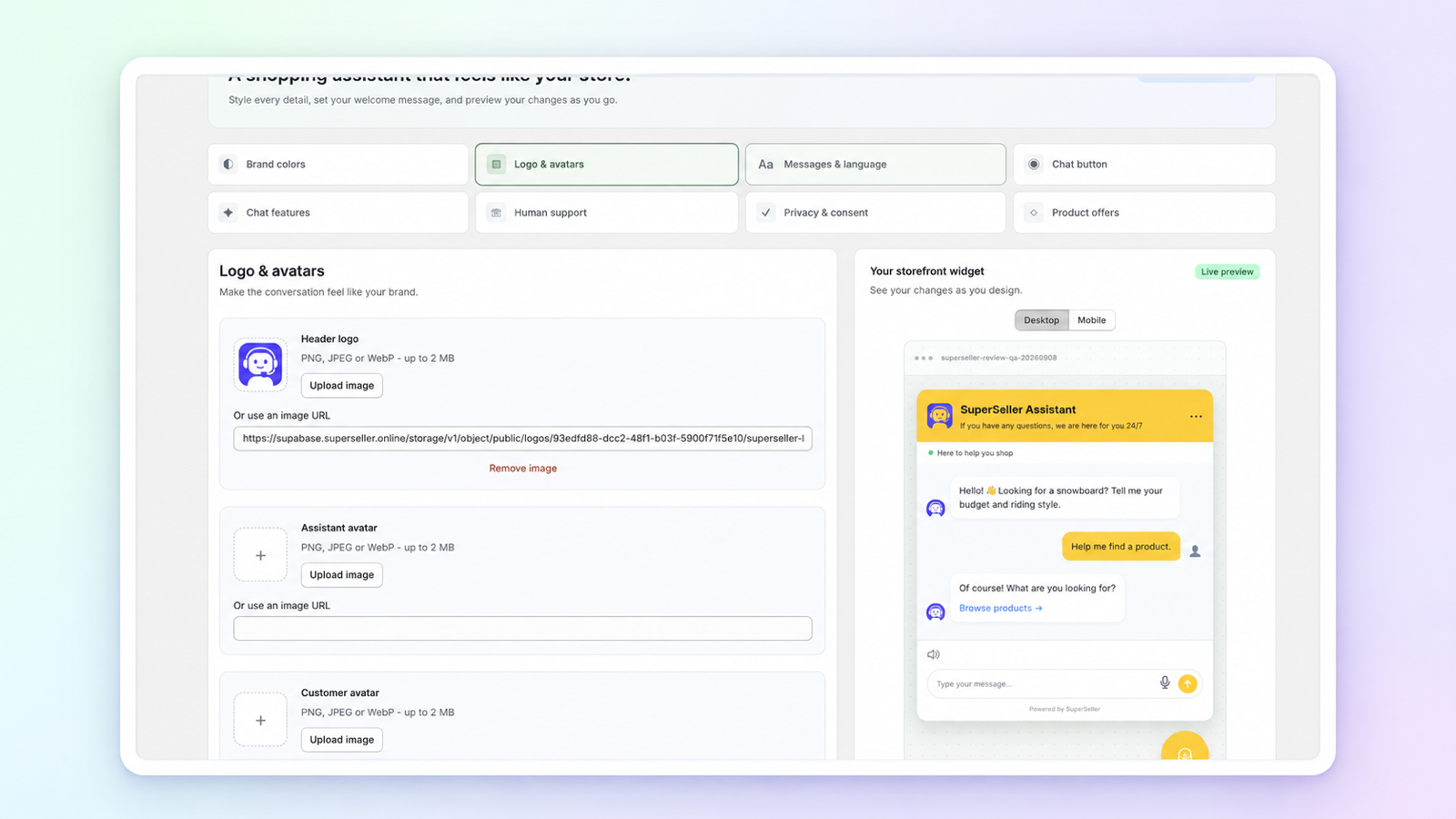The height and width of the screenshot is (819, 1456).
Task: Click the microphone icon in message box
Action: click(x=1165, y=682)
